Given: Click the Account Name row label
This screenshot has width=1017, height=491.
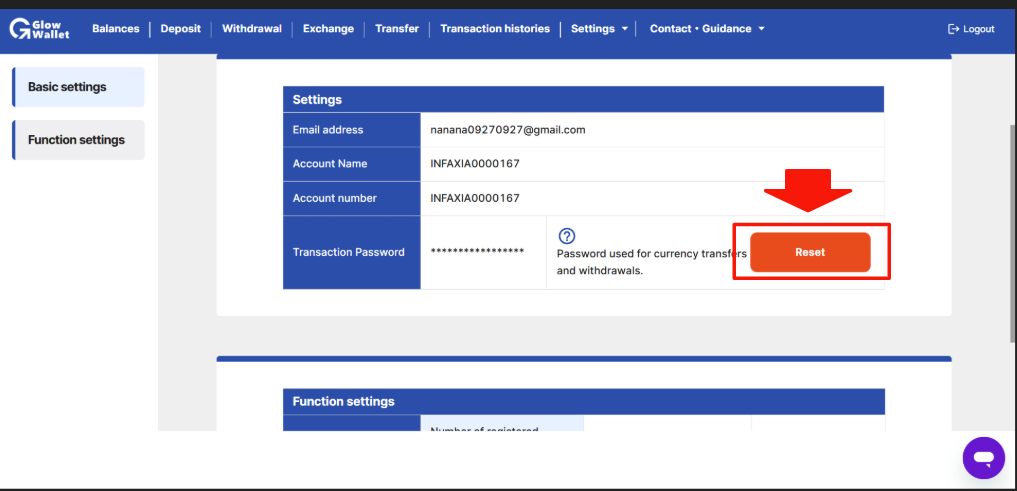Looking at the screenshot, I should click(352, 163).
